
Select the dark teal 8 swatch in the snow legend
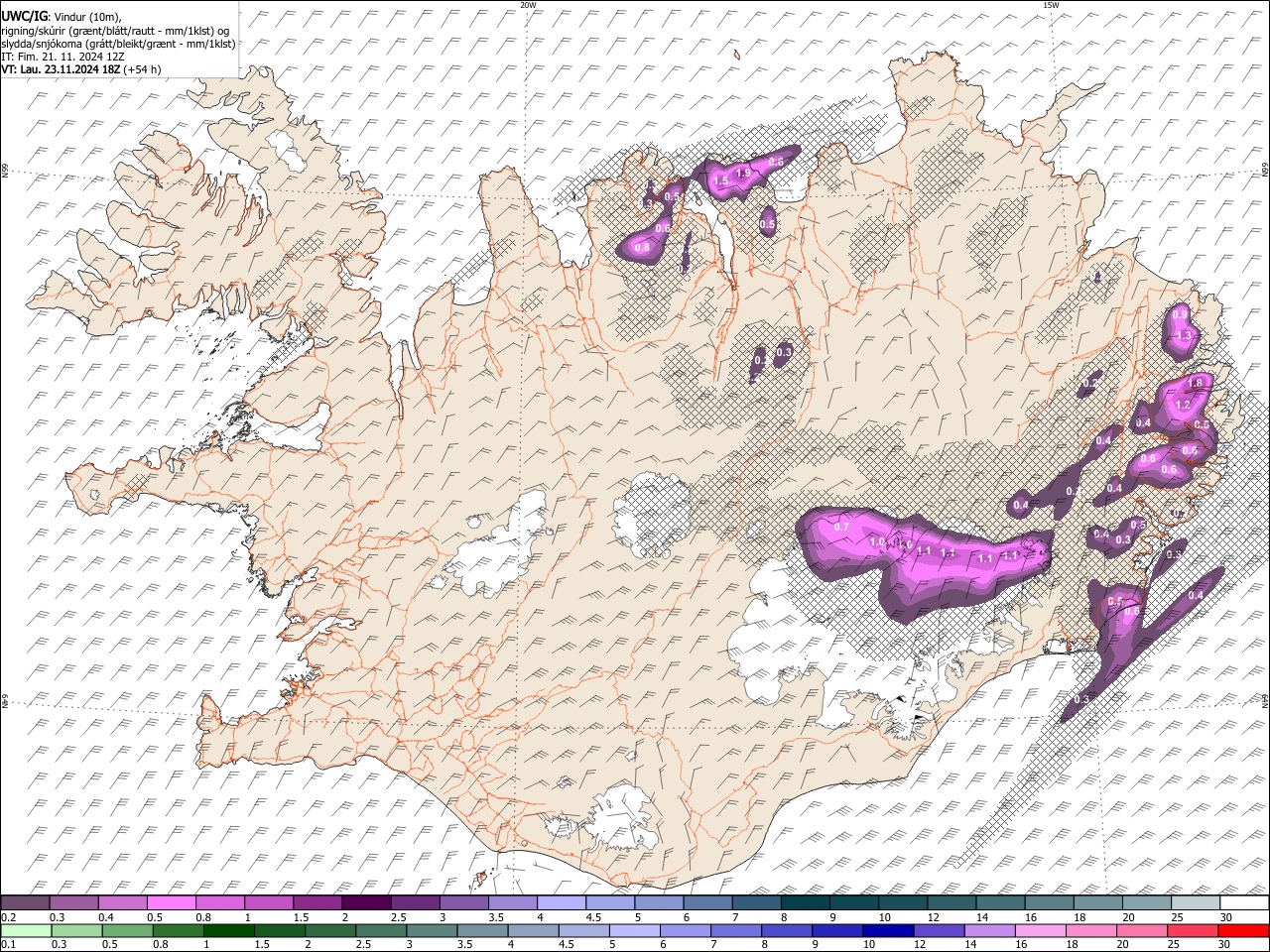804,902
